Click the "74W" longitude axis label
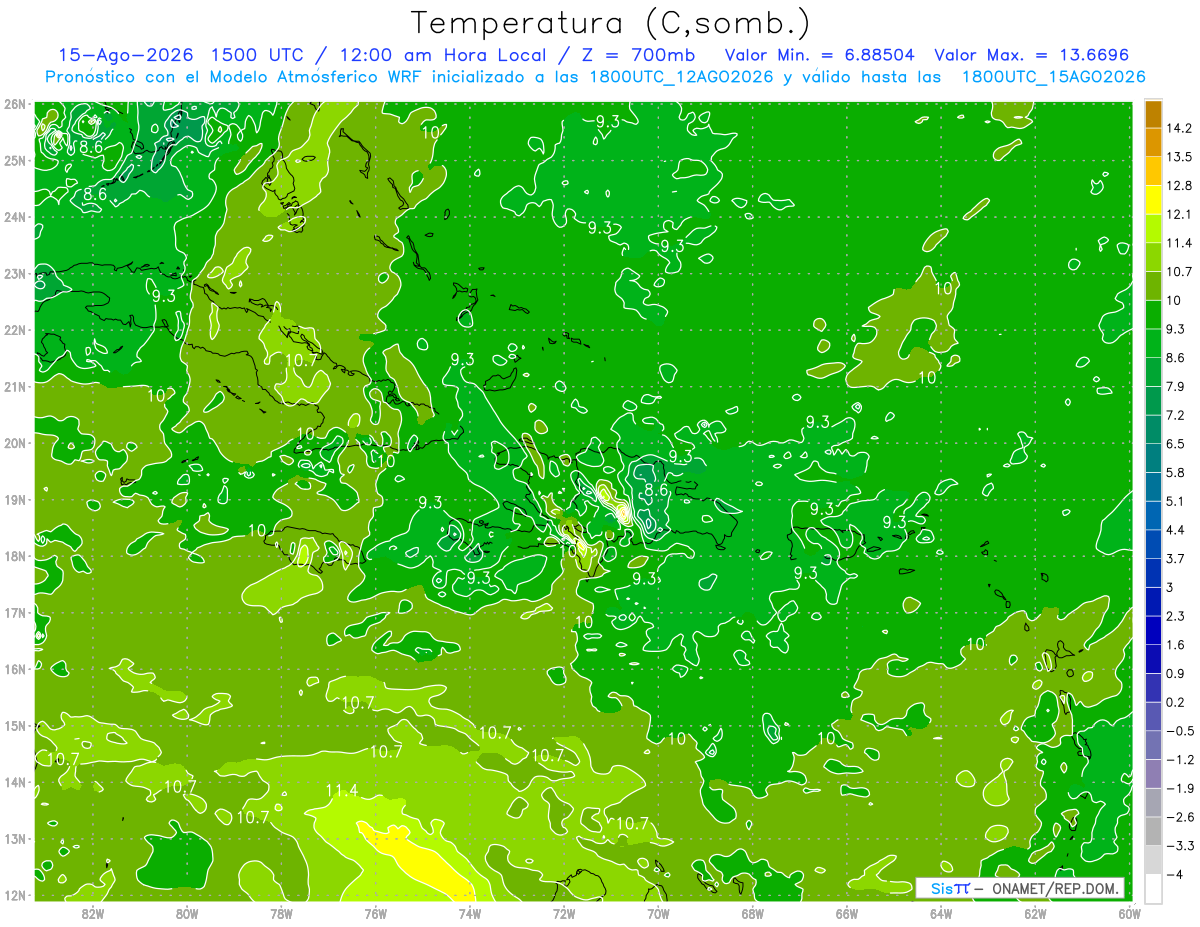Screen dimensions: 1200x927 [x=470, y=912]
